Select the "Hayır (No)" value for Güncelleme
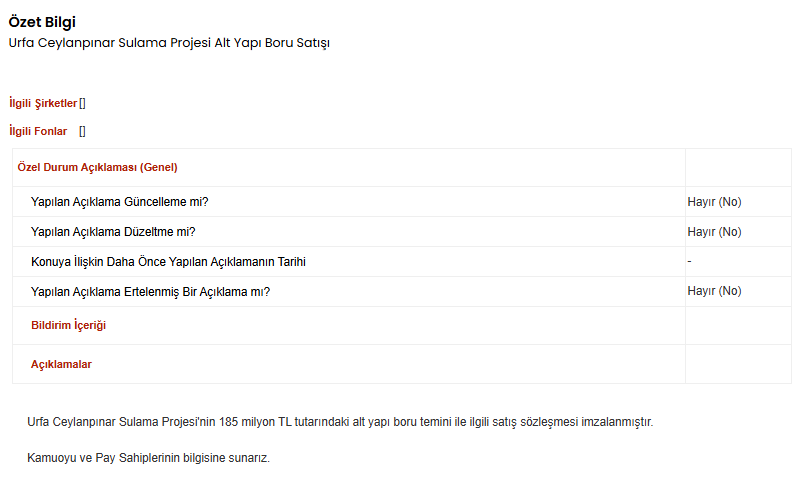 (x=714, y=202)
